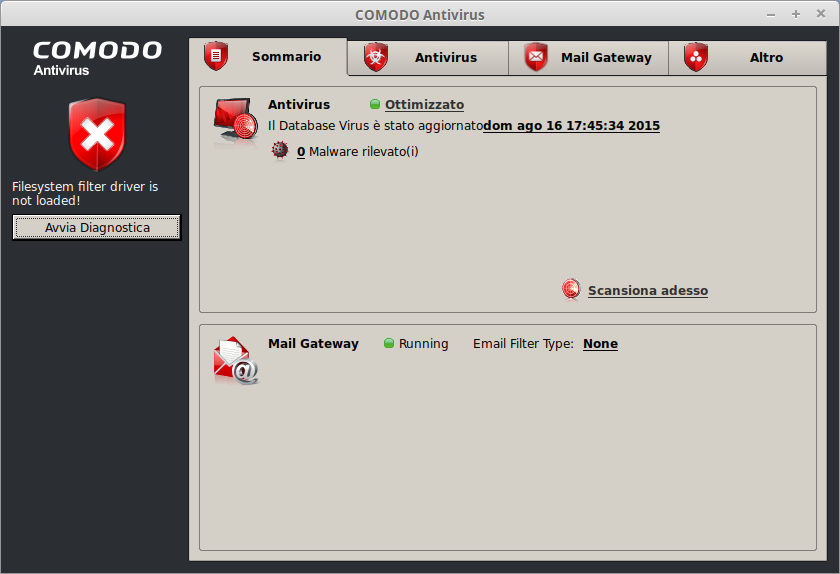The height and width of the screenshot is (574, 840).
Task: Open the Altro tab
Action: click(x=747, y=57)
